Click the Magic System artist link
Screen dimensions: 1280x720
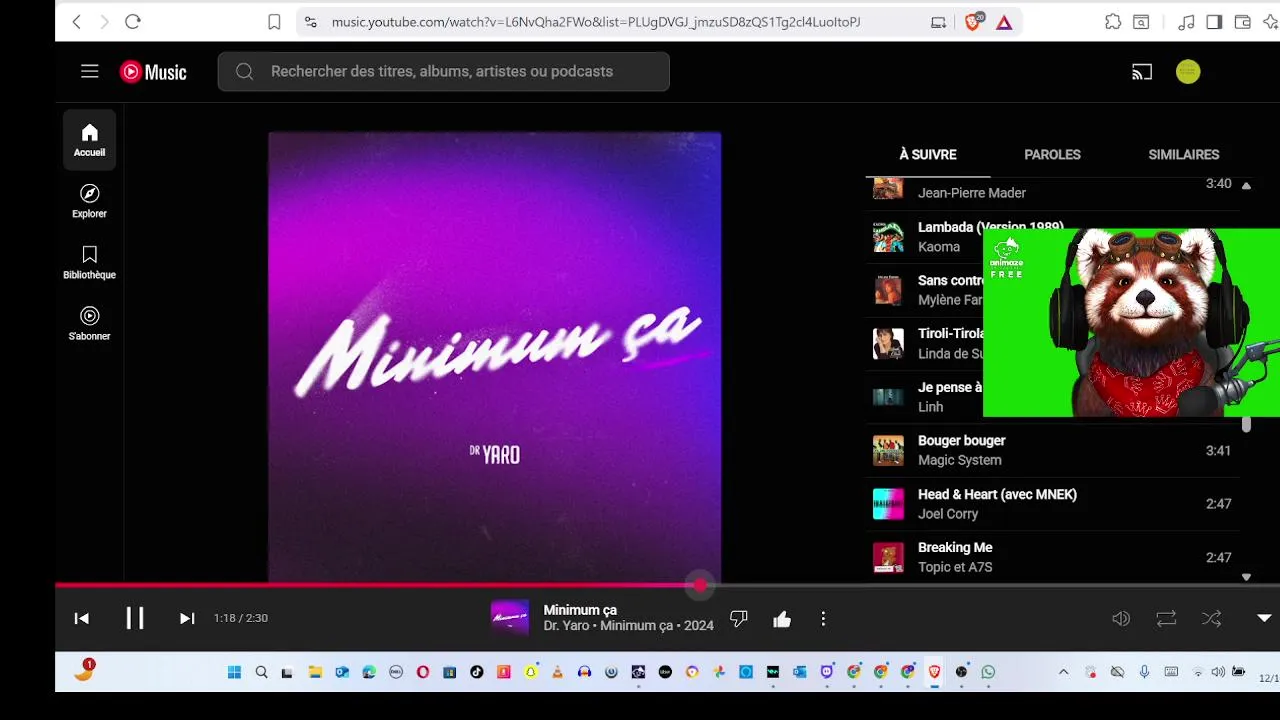click(959, 460)
